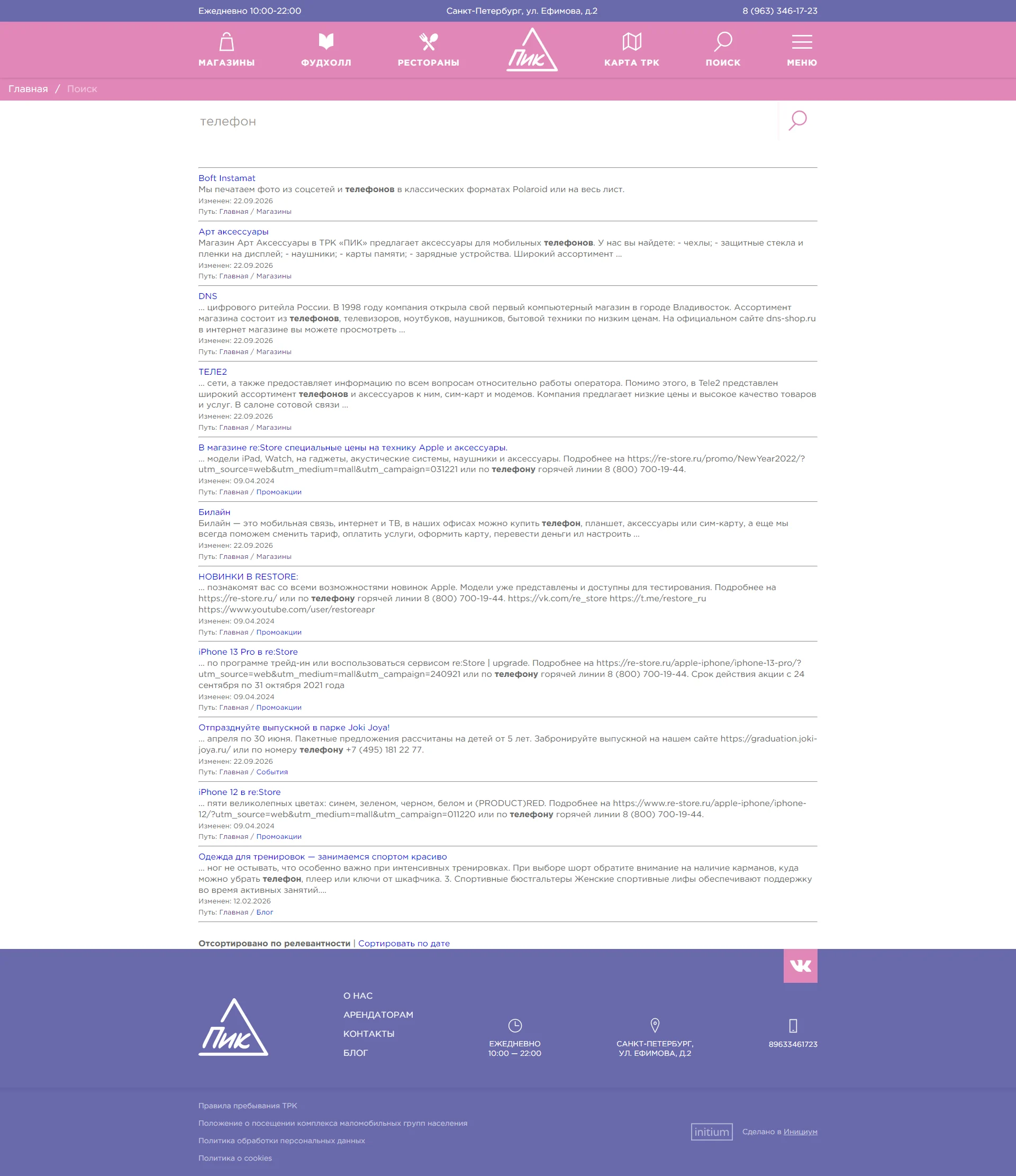Viewport: 1016px width, 1176px height.
Task: Click the footer ПИК logo
Action: click(233, 1027)
